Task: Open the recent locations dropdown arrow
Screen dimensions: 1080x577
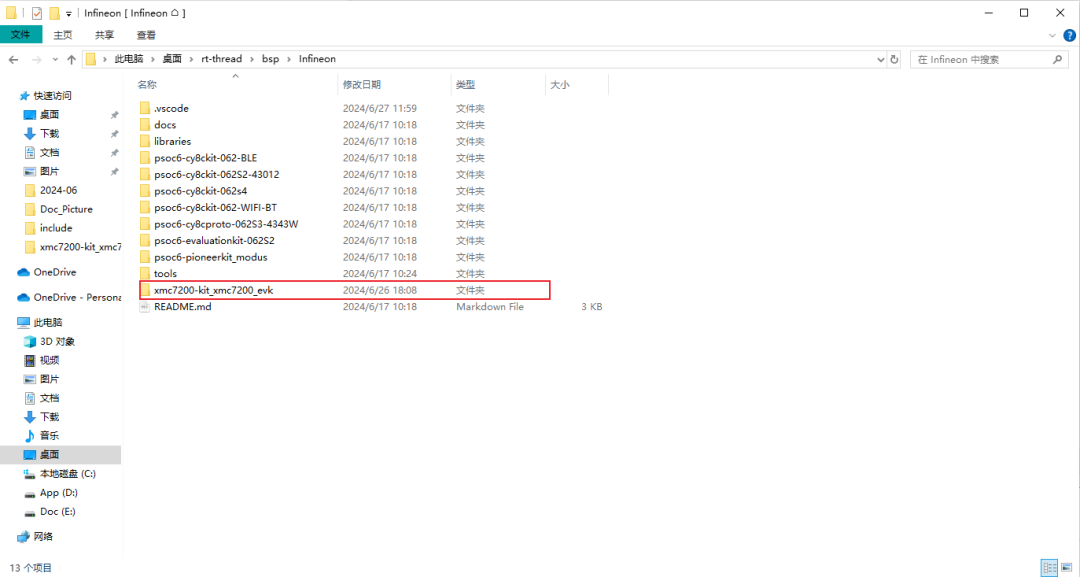Action: point(54,60)
